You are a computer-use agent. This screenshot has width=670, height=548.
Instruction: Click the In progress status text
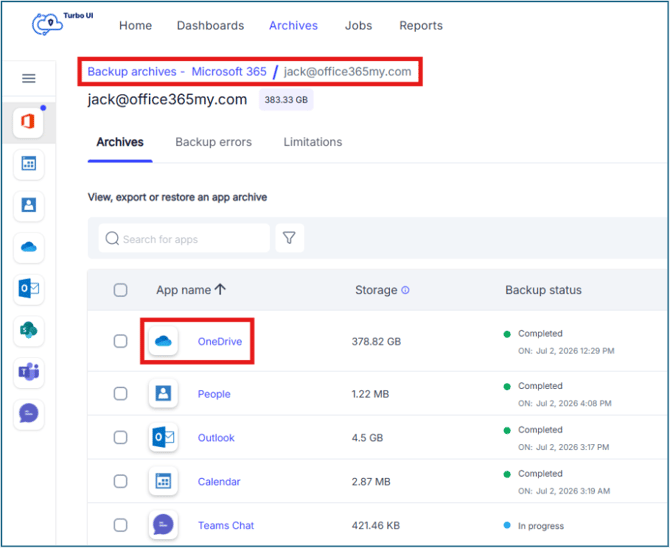541,526
